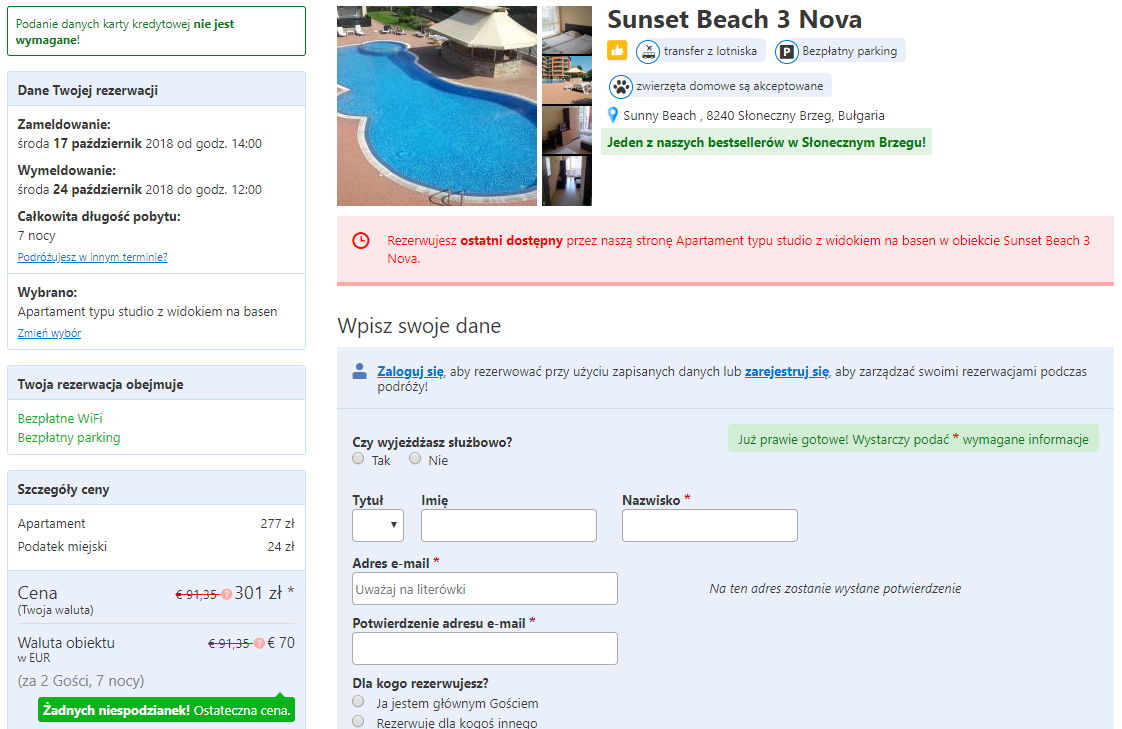
Task: Open the large swimming pool photo
Action: (x=436, y=106)
